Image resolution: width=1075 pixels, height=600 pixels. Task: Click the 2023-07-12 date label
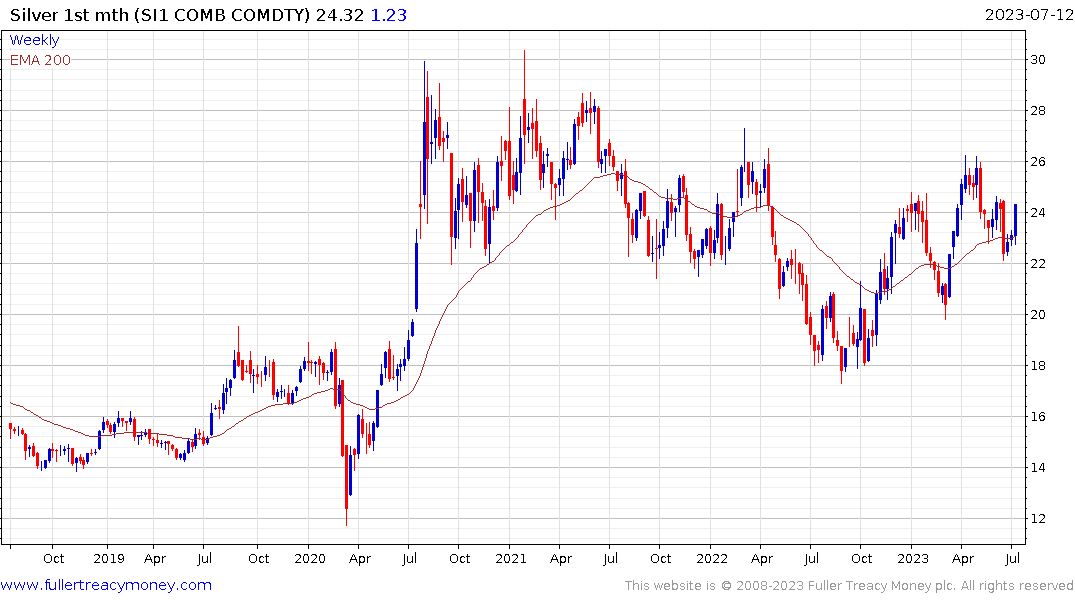1028,14
